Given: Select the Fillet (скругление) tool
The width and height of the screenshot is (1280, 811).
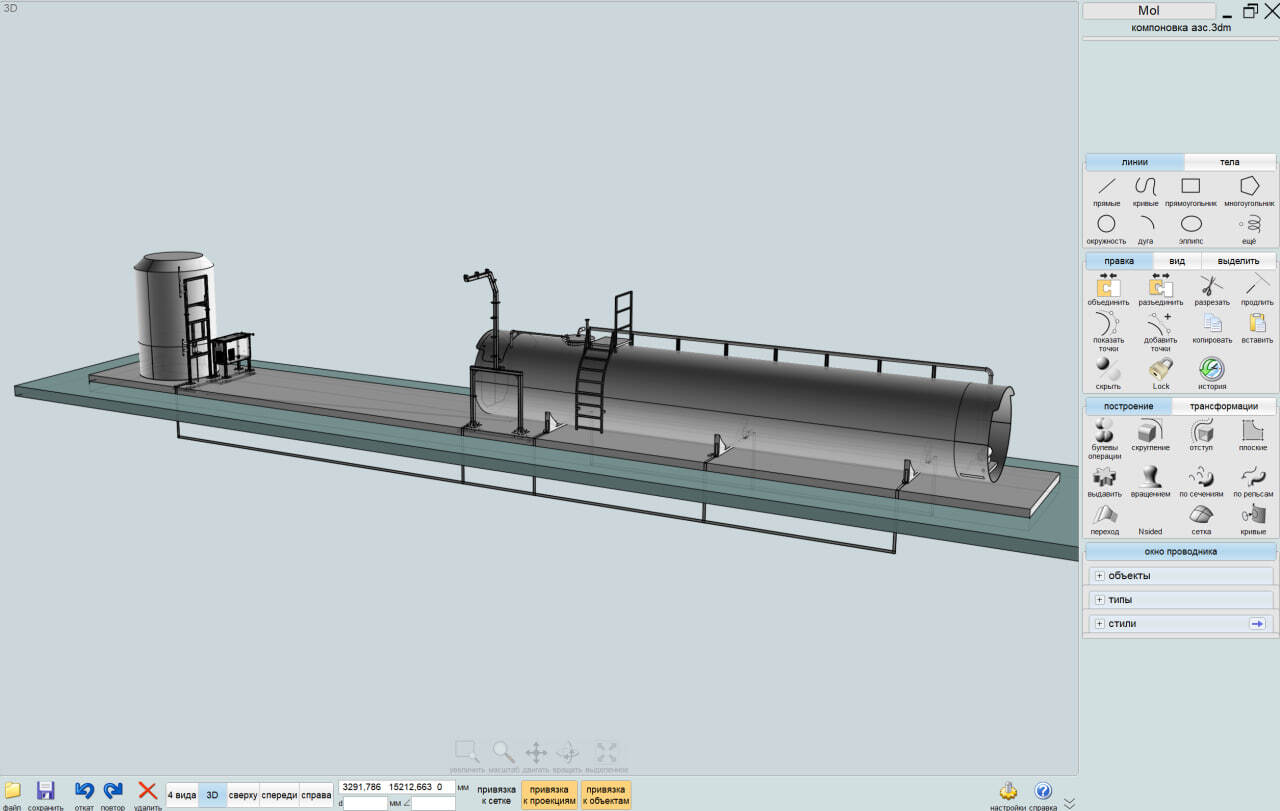Looking at the screenshot, I should 1150,433.
